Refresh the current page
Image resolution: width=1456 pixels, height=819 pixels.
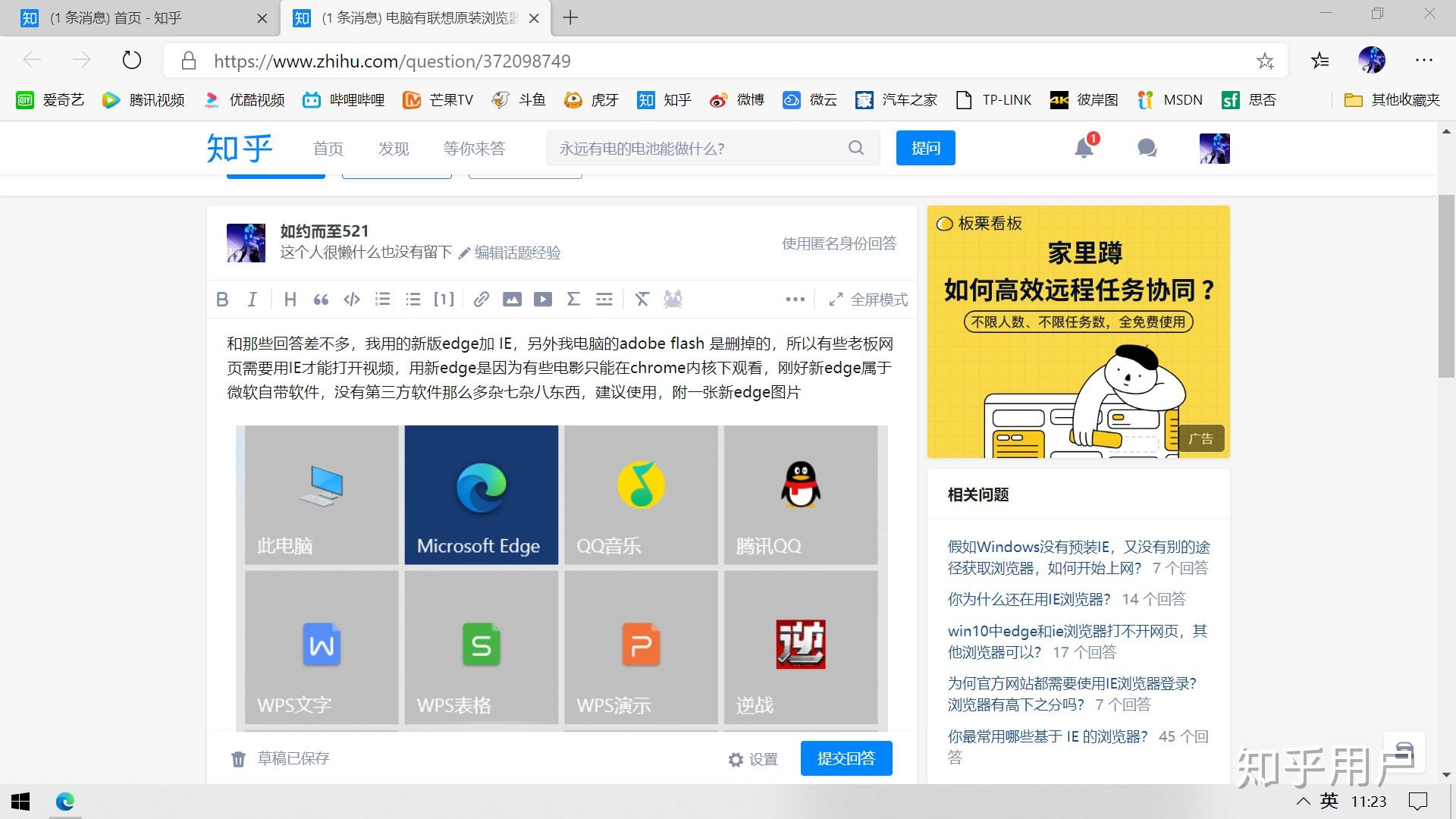point(132,60)
